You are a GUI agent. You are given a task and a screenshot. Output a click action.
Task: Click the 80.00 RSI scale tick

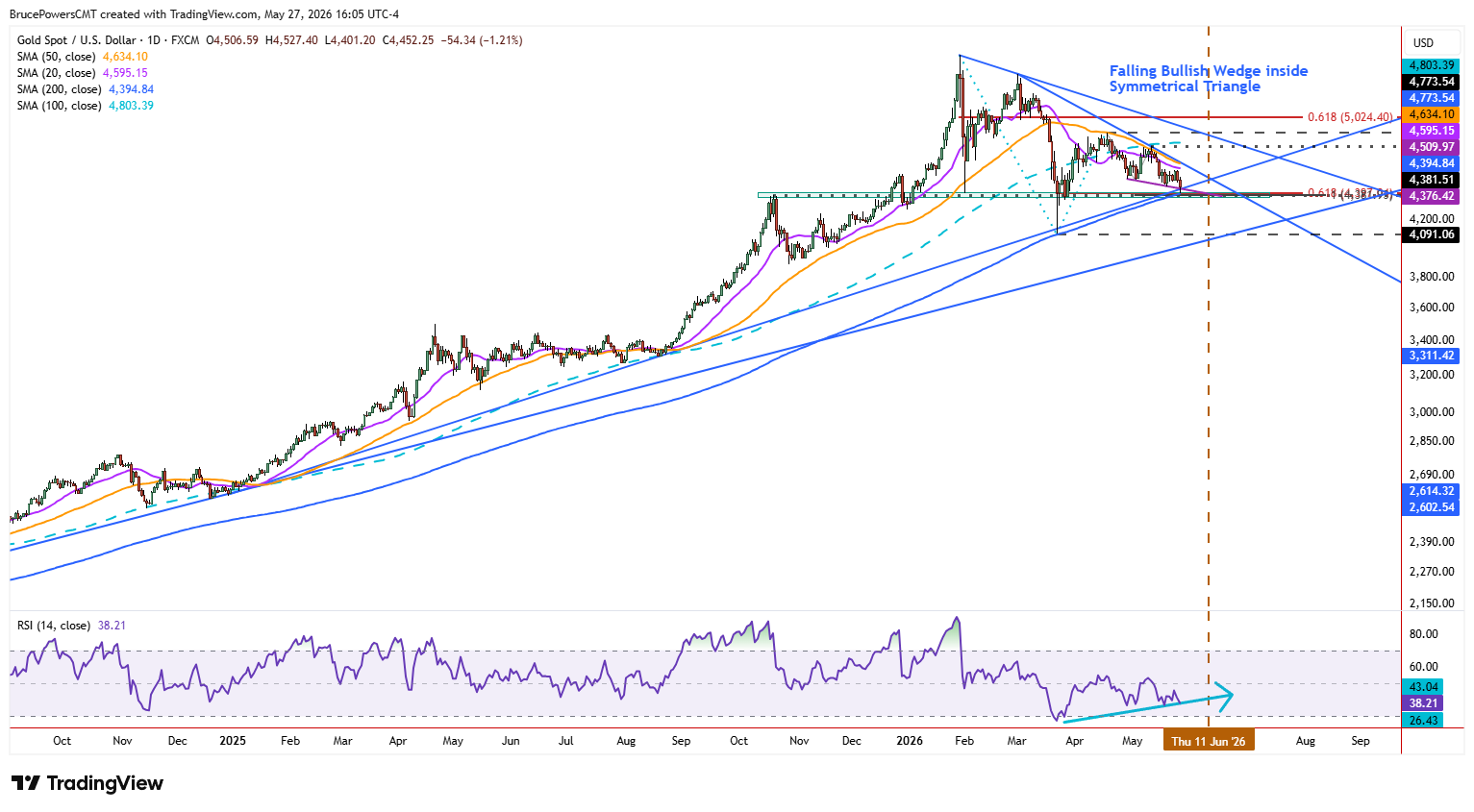coord(1423,634)
